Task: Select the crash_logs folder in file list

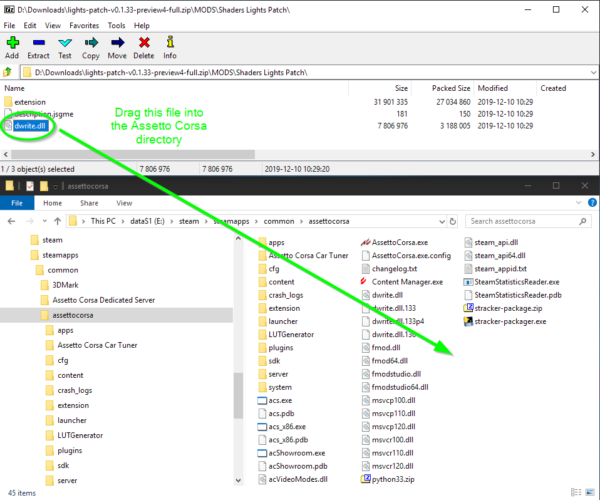Action: 281,295
